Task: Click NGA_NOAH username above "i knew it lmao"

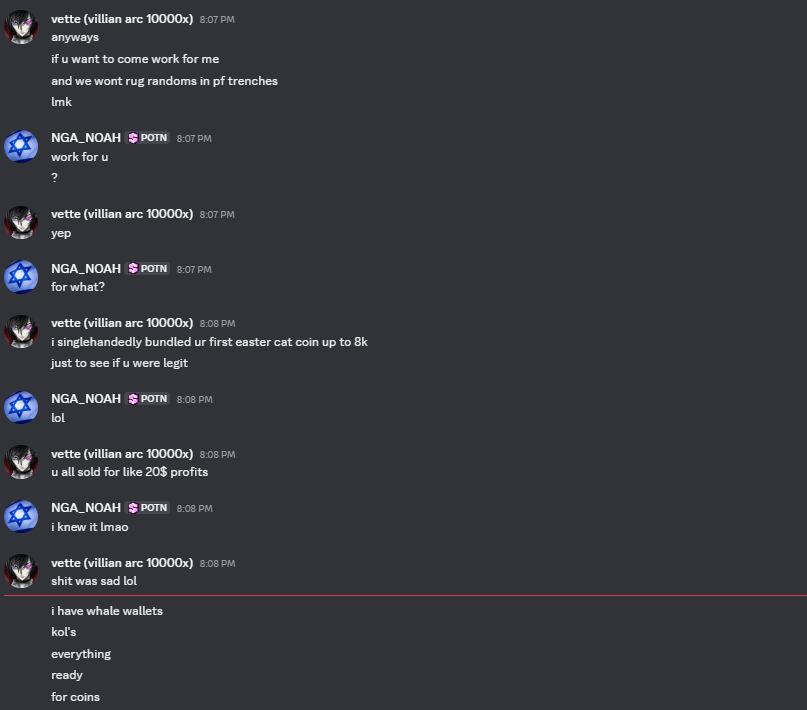Action: (86, 508)
